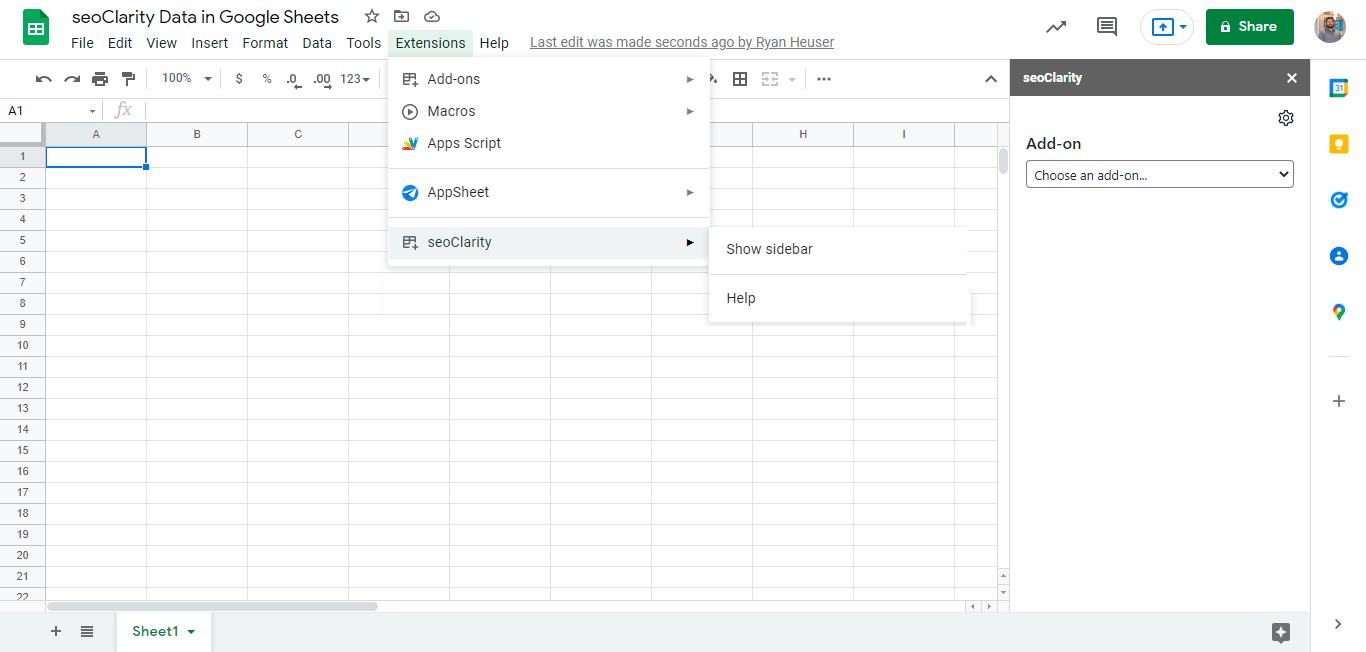1366x652 pixels.
Task: Open the zoom 100% dropdown
Action: click(187, 78)
